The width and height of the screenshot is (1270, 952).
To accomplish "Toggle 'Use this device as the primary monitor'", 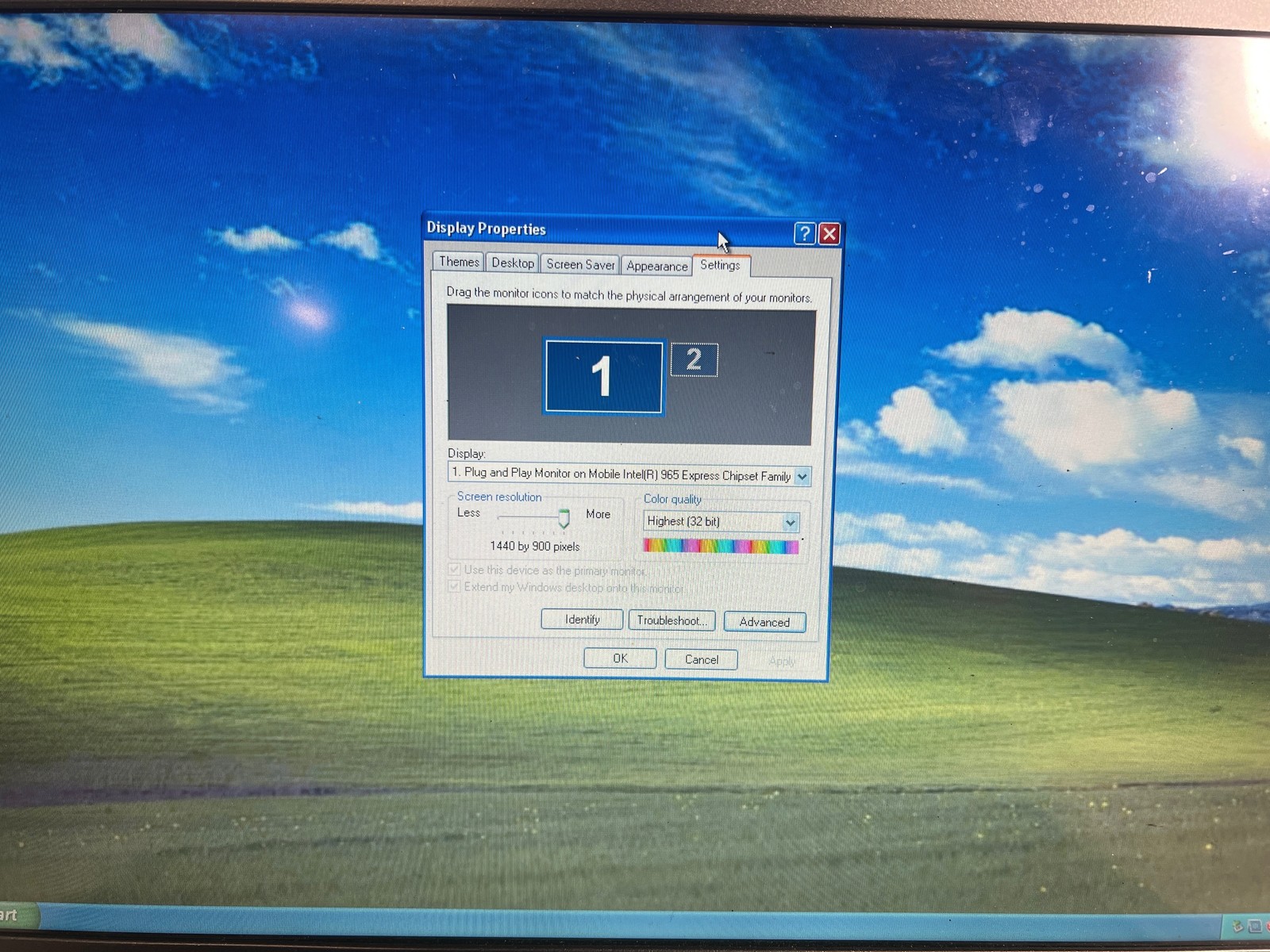I will [546, 570].
